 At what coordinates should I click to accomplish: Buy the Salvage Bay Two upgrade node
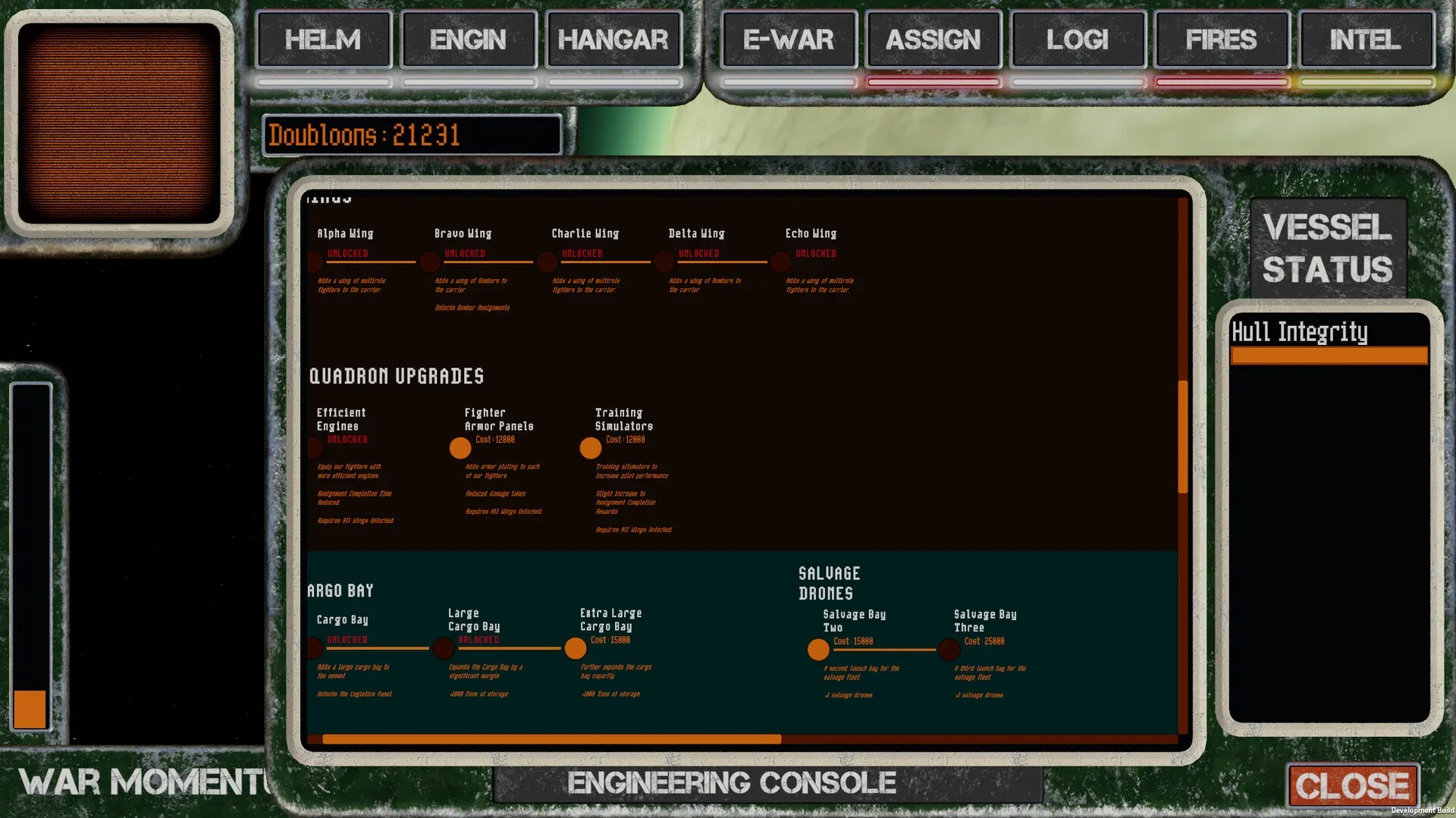pyautogui.click(x=818, y=650)
